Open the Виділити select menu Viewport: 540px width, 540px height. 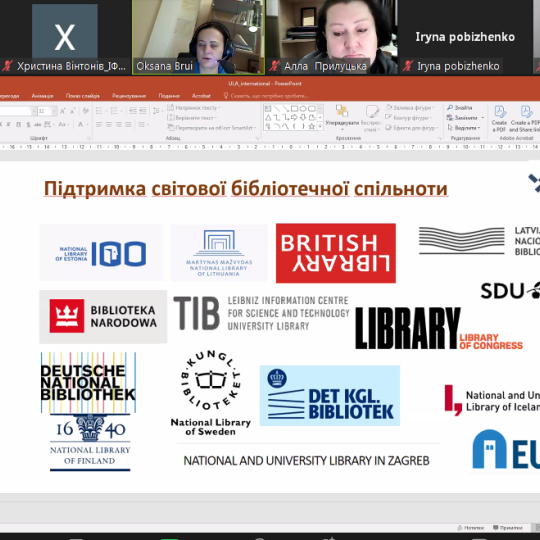click(464, 128)
